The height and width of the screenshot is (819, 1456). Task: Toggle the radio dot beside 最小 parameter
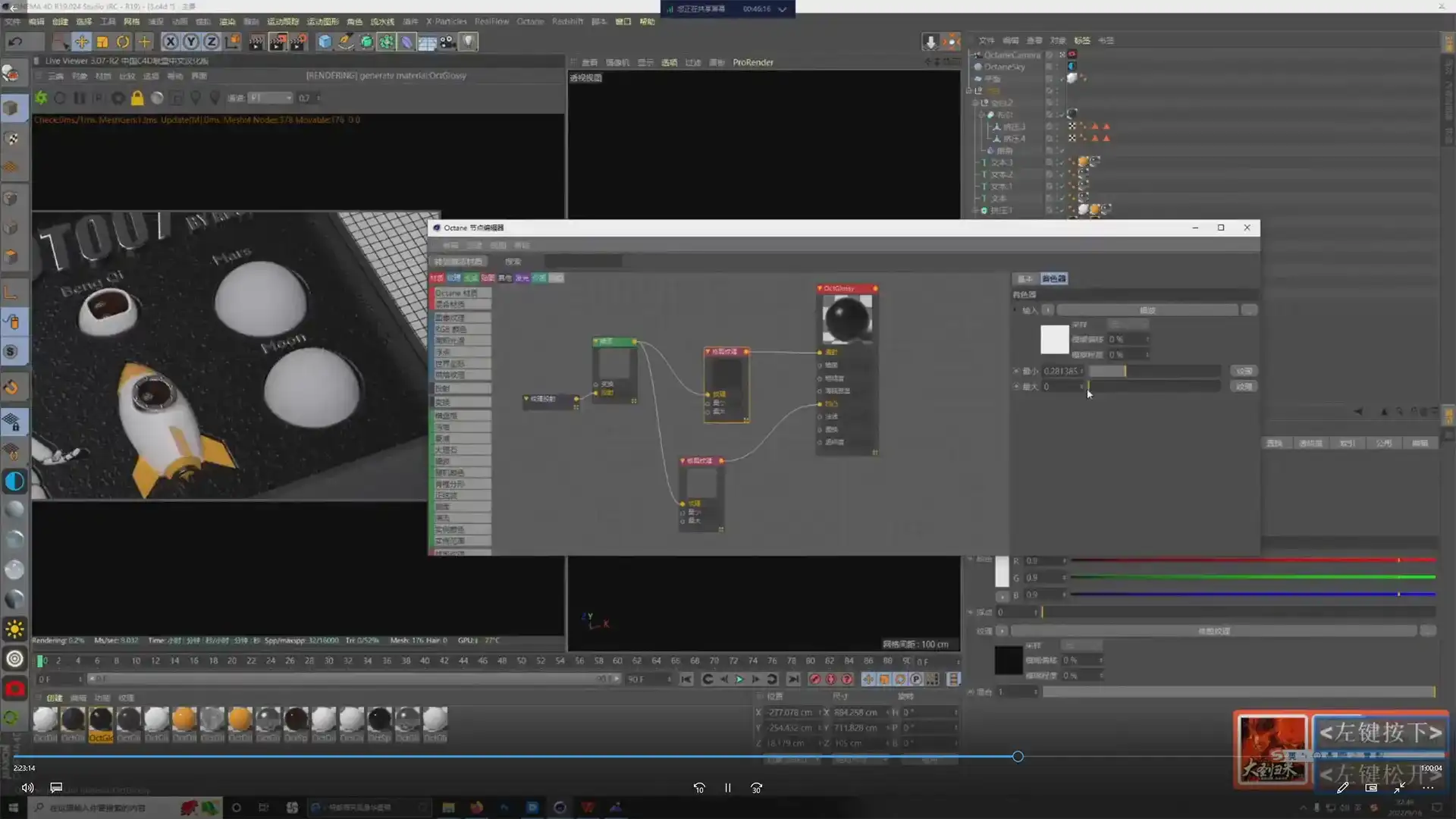(1016, 371)
